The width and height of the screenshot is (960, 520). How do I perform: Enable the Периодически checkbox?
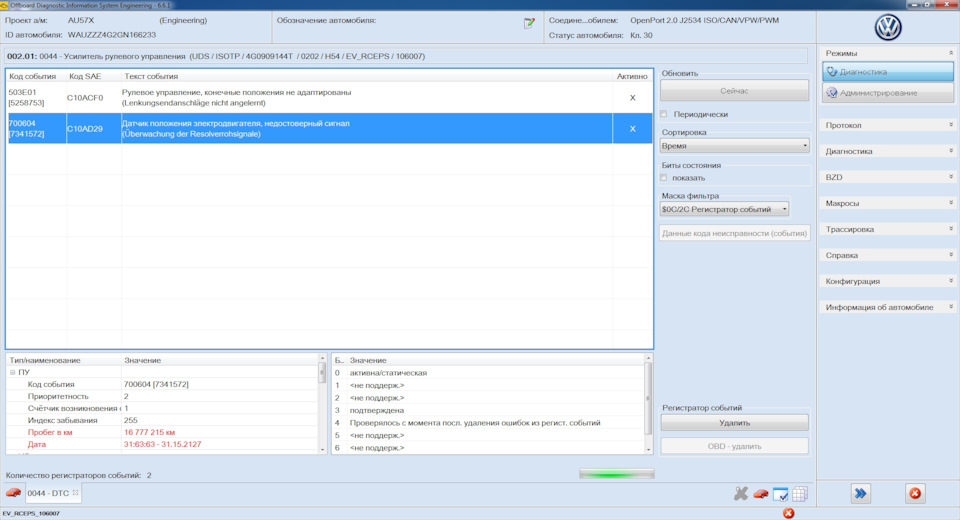click(664, 114)
